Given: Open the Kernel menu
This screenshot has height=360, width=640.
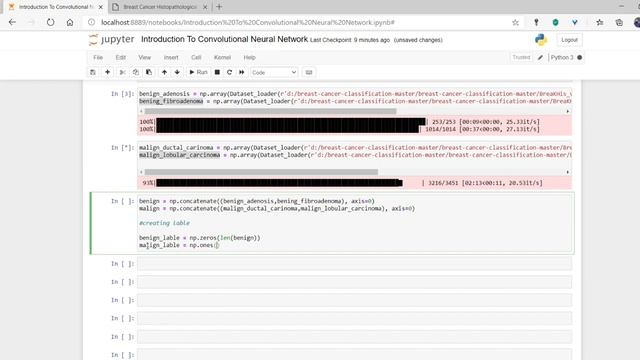Looking at the screenshot, I should [x=222, y=58].
